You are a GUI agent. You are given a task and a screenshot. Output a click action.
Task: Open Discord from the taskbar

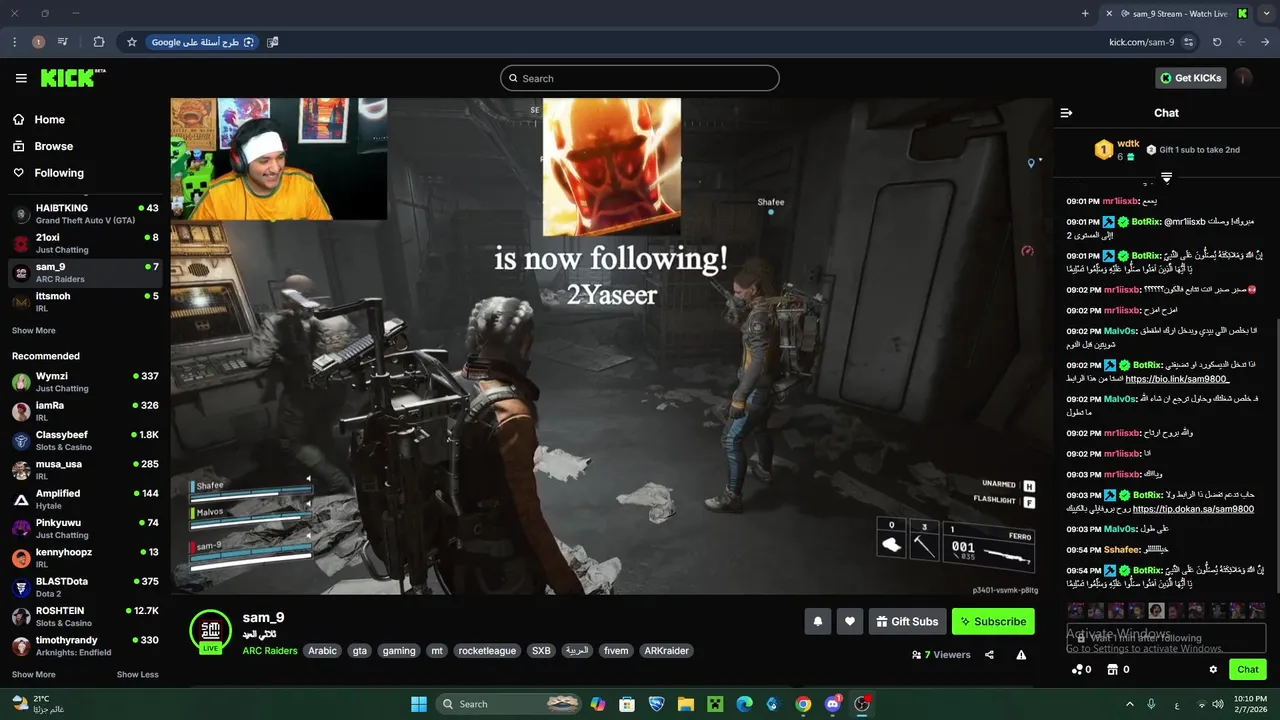833,704
